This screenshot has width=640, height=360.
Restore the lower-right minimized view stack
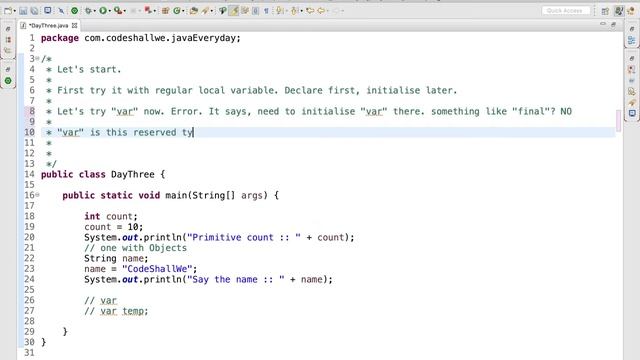(632, 59)
